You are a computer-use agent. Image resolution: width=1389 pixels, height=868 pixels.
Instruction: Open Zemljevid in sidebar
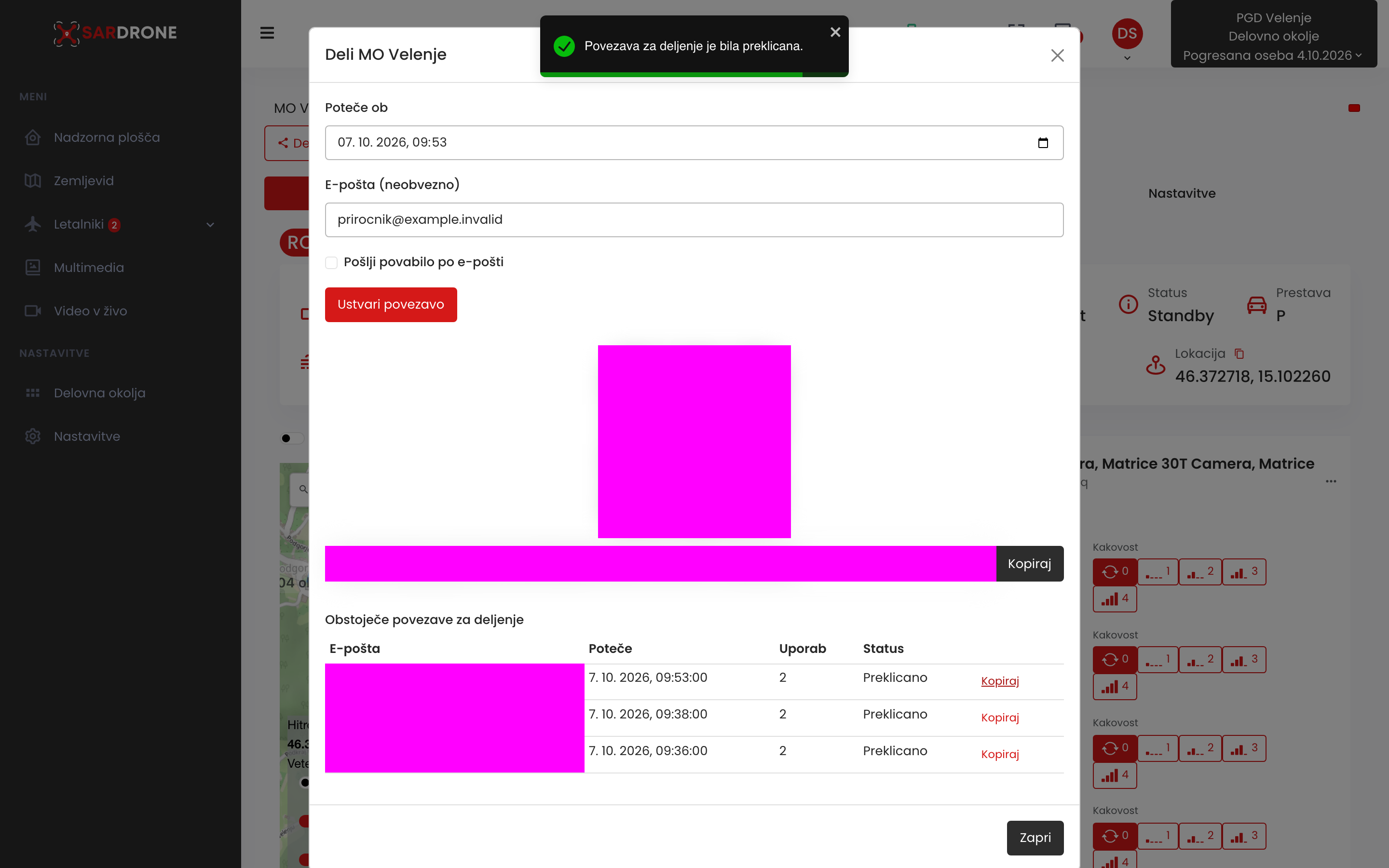pyautogui.click(x=84, y=181)
